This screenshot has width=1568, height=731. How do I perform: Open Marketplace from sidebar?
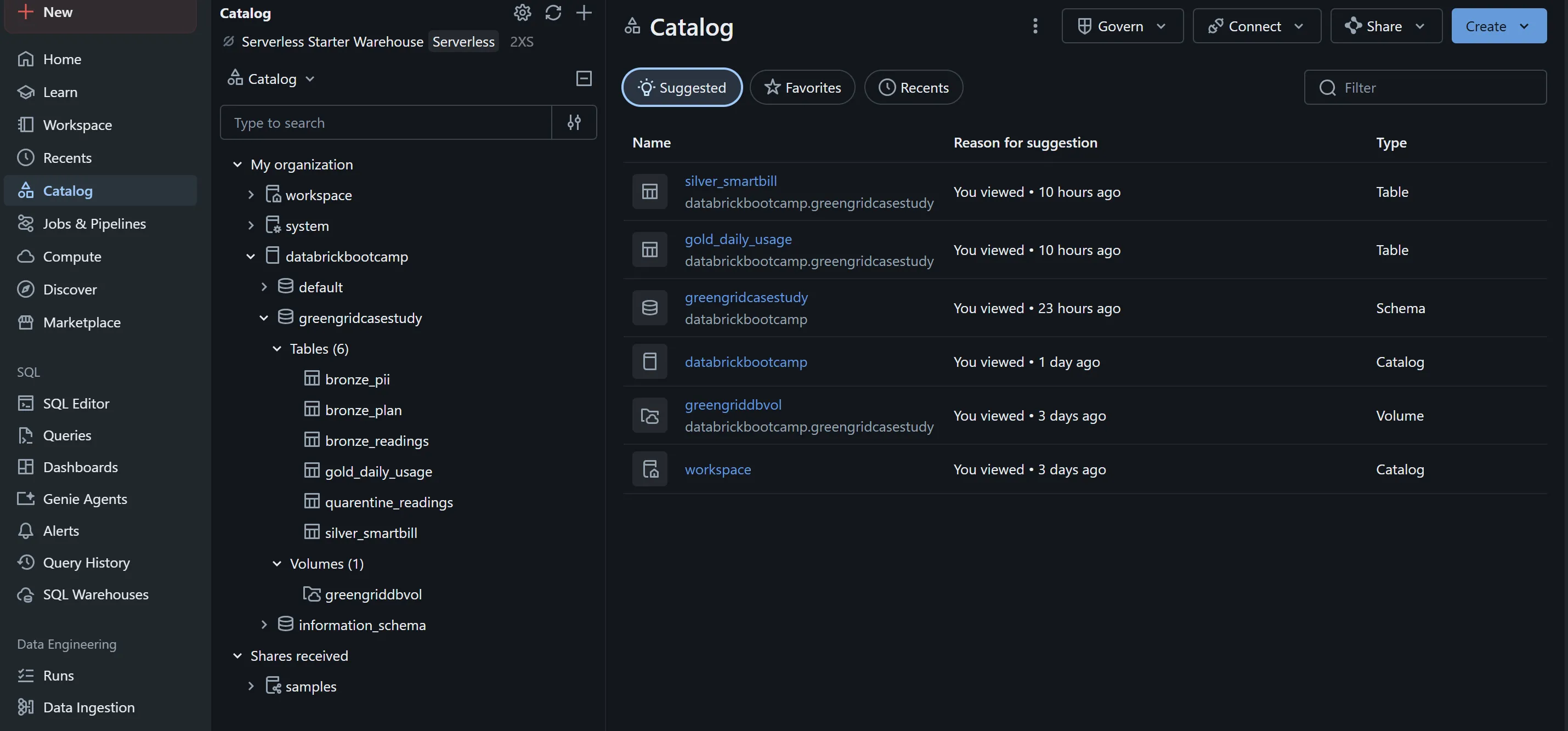click(100, 322)
